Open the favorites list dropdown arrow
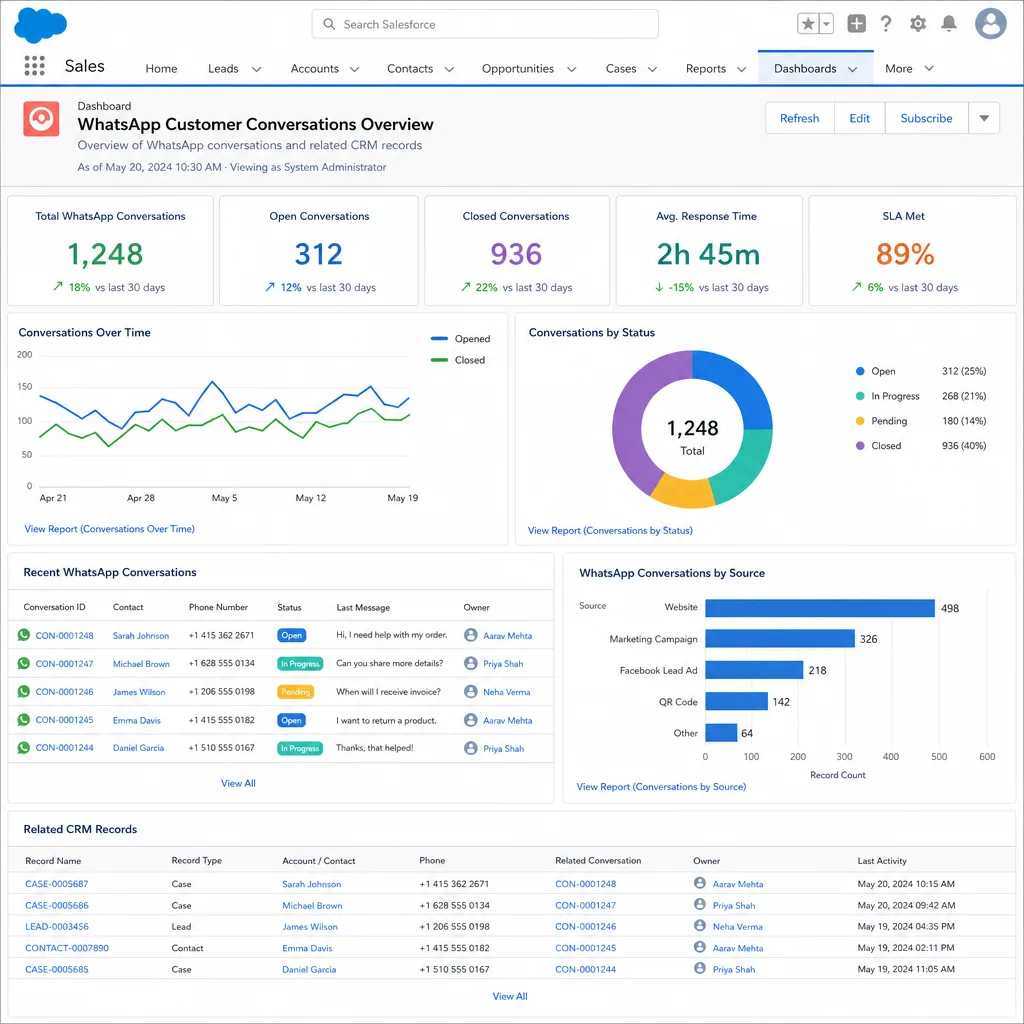The height and width of the screenshot is (1024, 1024). pyautogui.click(x=826, y=24)
